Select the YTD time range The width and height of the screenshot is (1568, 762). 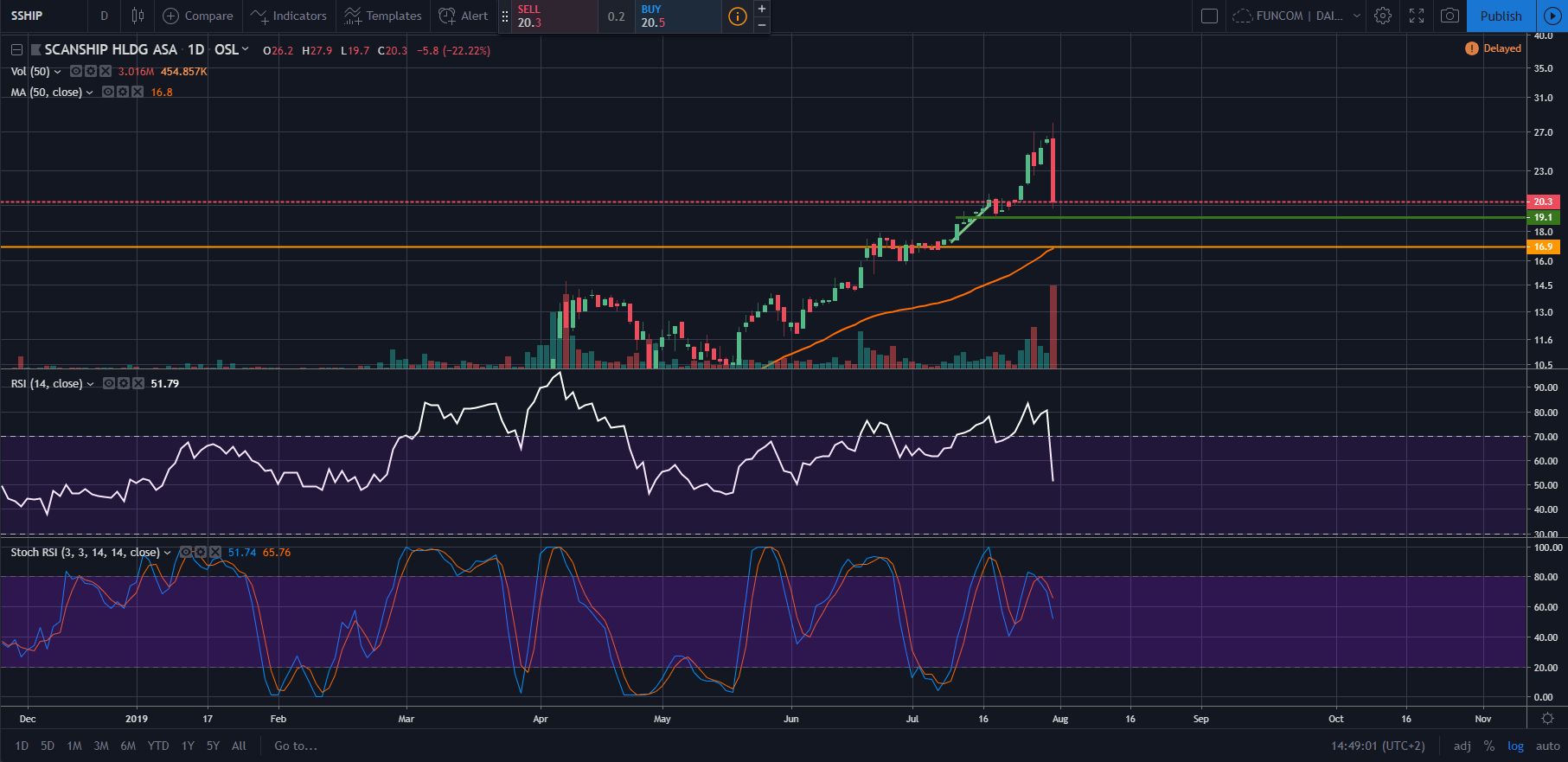[158, 746]
